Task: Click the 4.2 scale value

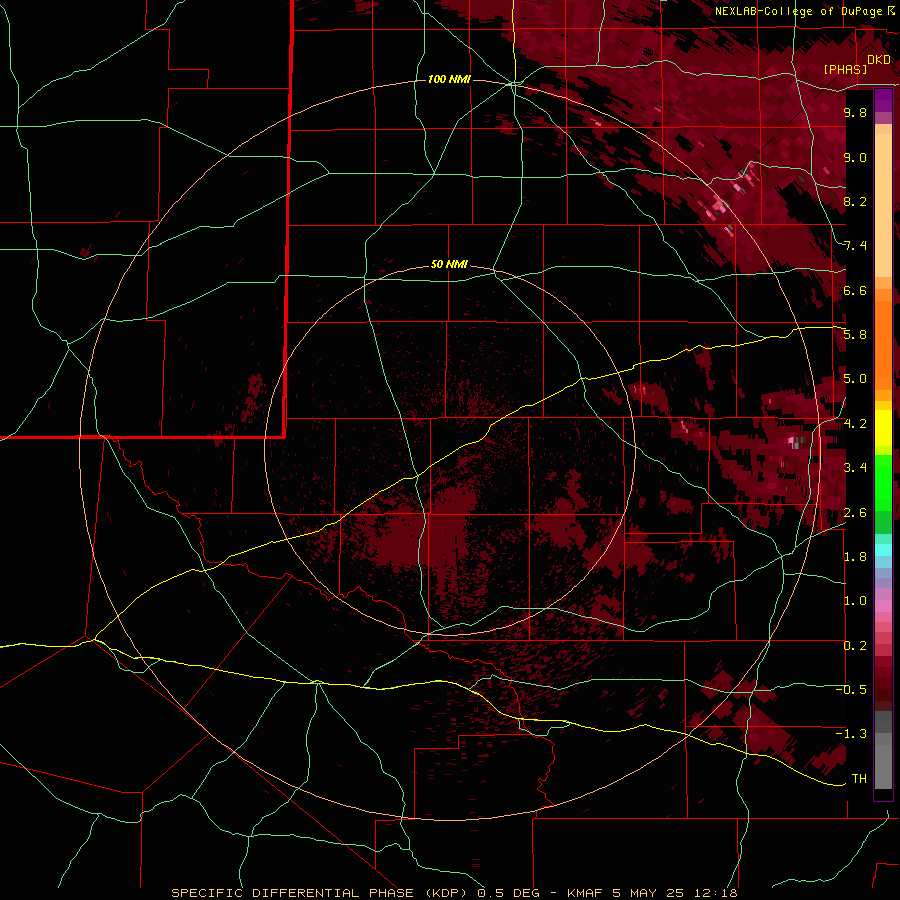Action: tap(855, 424)
